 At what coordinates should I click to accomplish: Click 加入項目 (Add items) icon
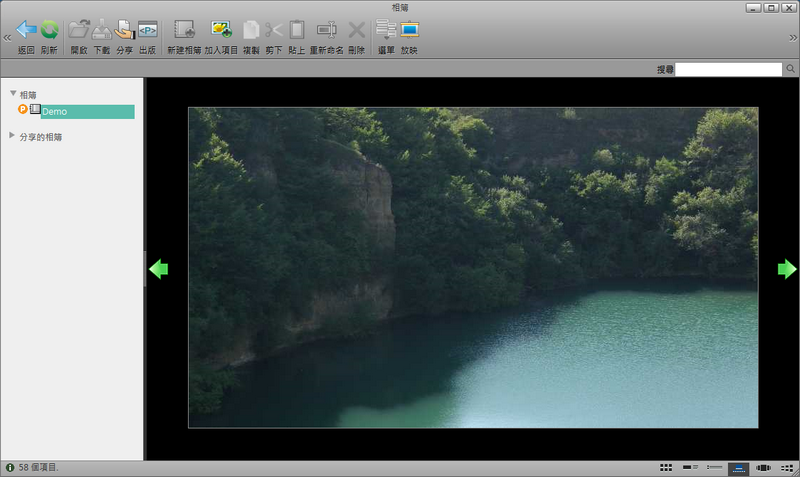[221, 31]
